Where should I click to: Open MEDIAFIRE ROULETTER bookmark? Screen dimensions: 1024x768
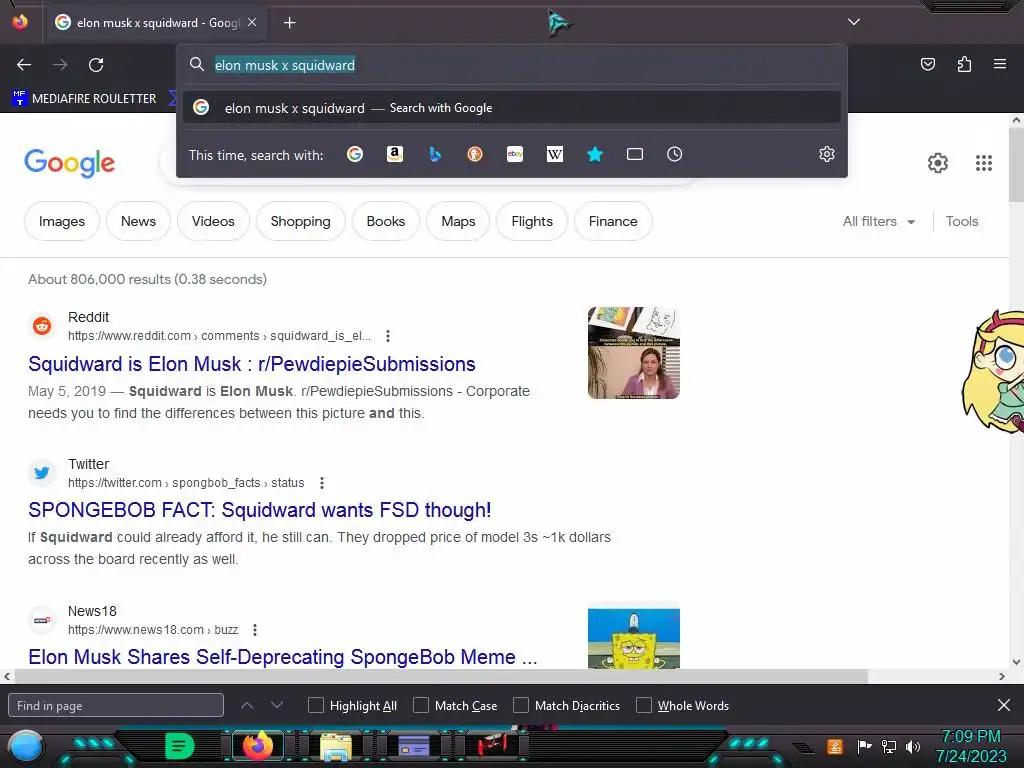tap(84, 99)
